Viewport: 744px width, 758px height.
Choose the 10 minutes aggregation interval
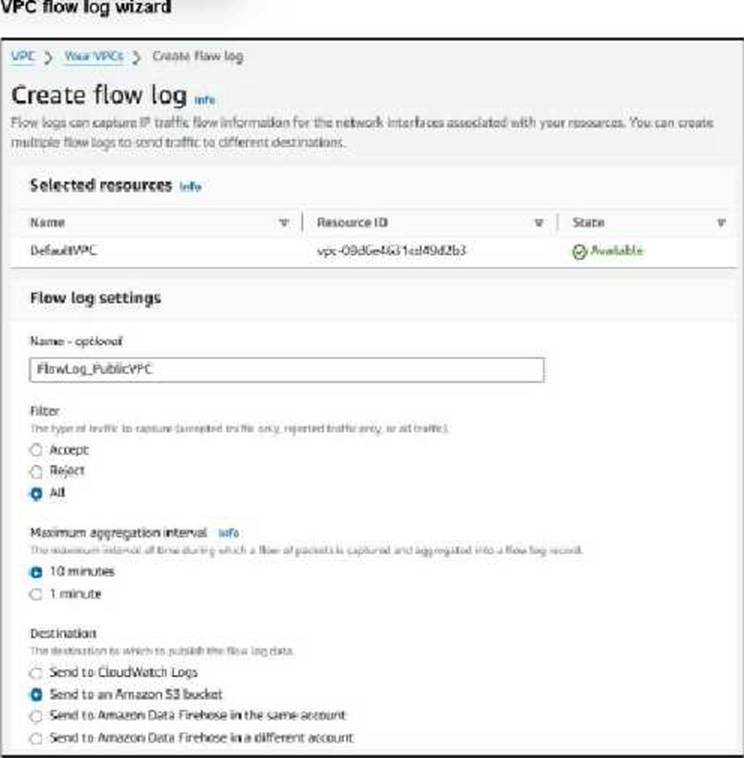(x=36, y=572)
